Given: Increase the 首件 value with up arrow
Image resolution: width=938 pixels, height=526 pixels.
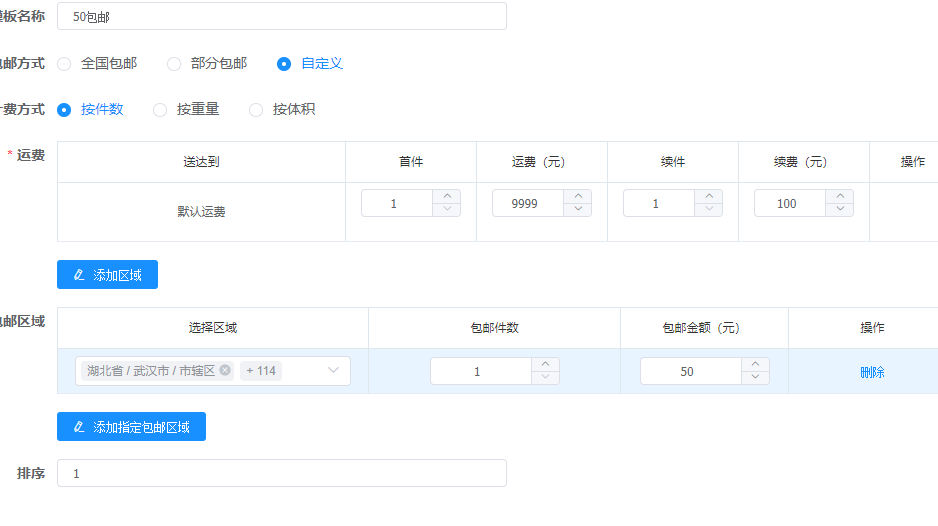Looking at the screenshot, I should pos(447,196).
